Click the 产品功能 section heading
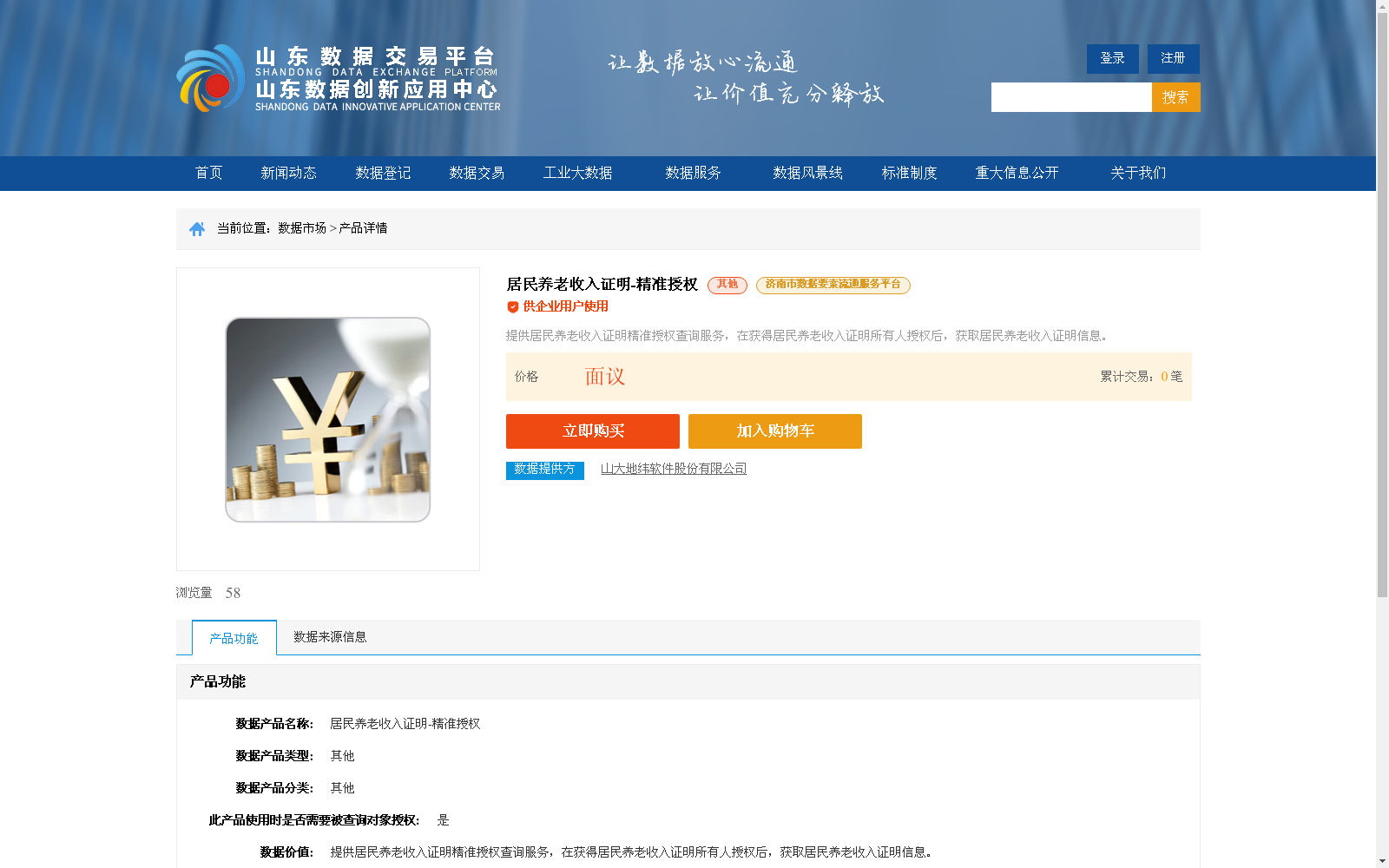Image resolution: width=1389 pixels, height=868 pixels. tap(218, 682)
